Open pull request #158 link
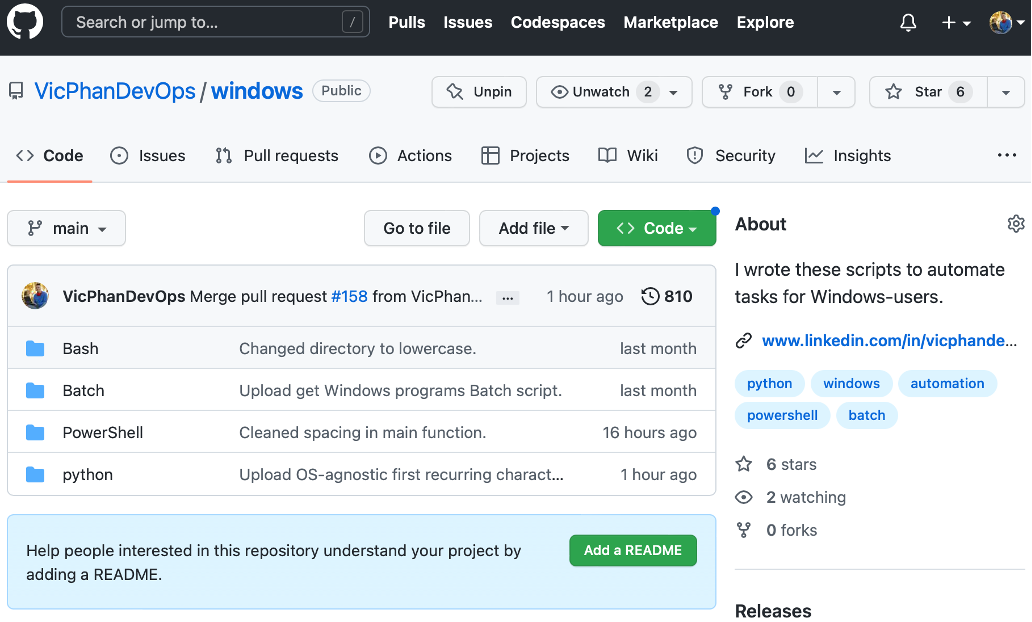The image size is (1032, 622). (349, 297)
